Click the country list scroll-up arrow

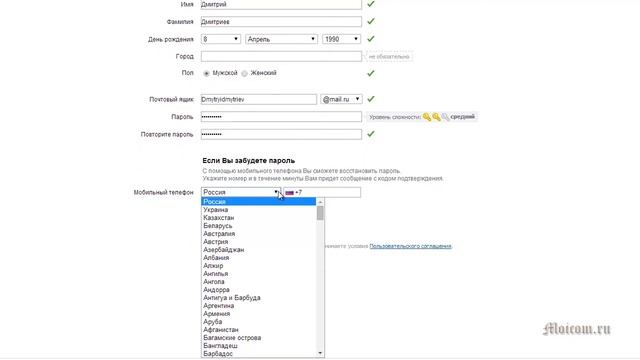[320, 202]
